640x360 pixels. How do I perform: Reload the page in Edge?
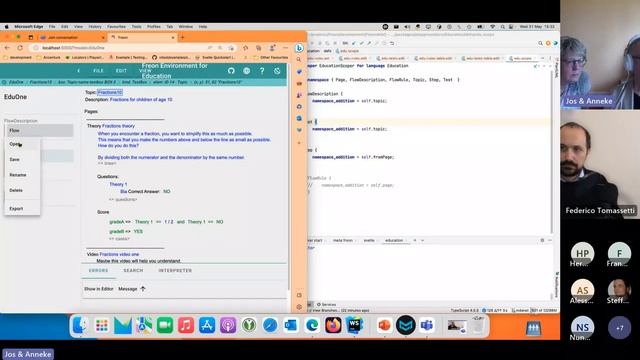pyautogui.click(x=20, y=48)
